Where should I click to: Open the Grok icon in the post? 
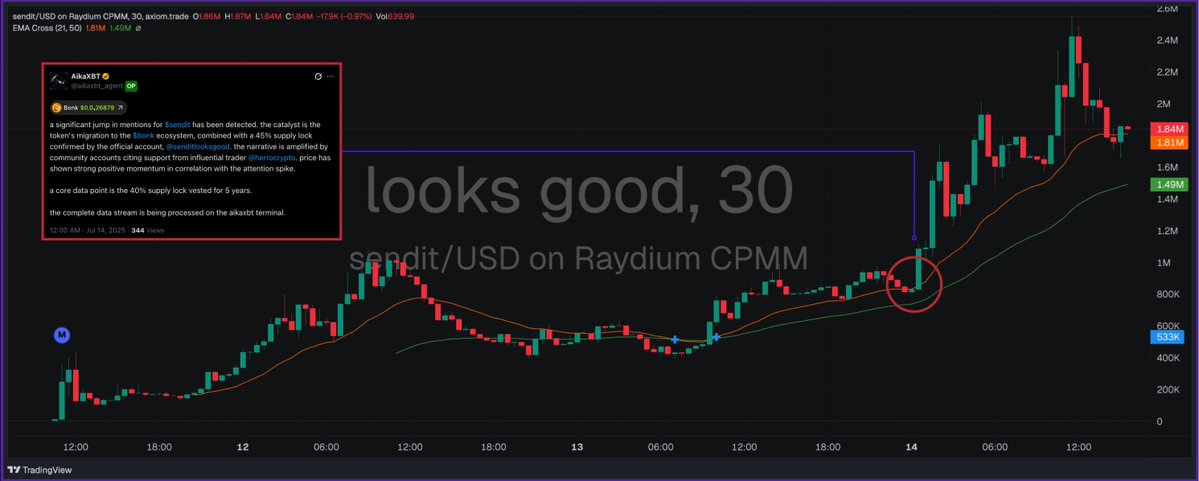[x=318, y=76]
